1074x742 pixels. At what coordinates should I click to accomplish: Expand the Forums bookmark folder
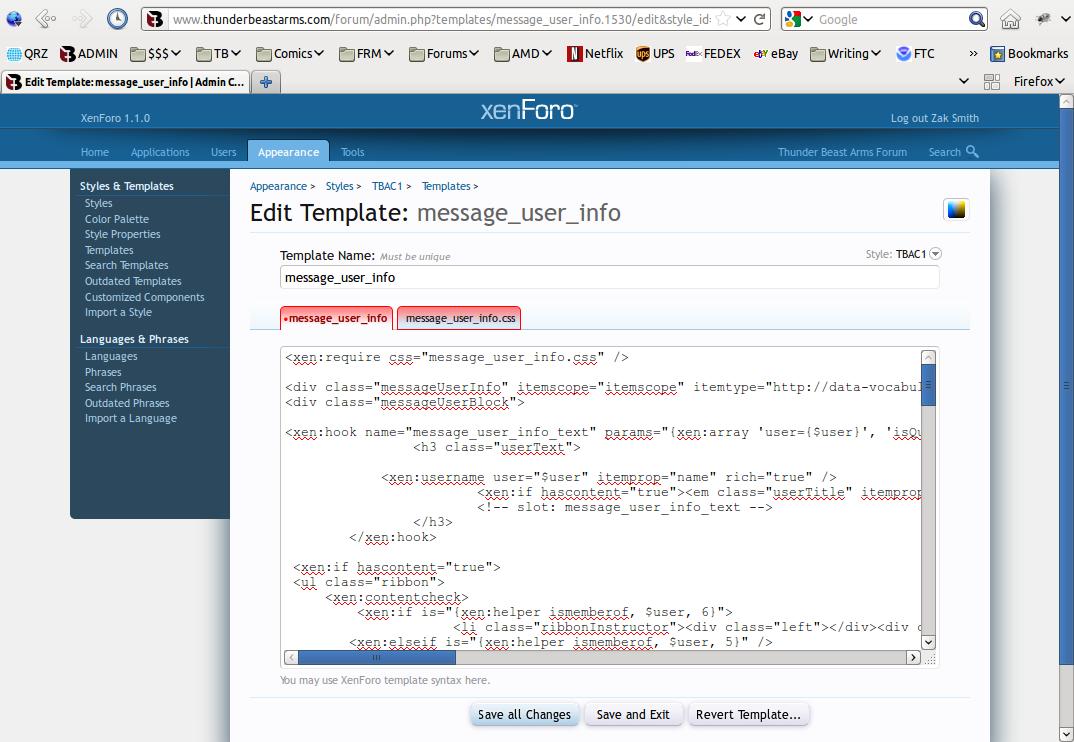pos(446,54)
